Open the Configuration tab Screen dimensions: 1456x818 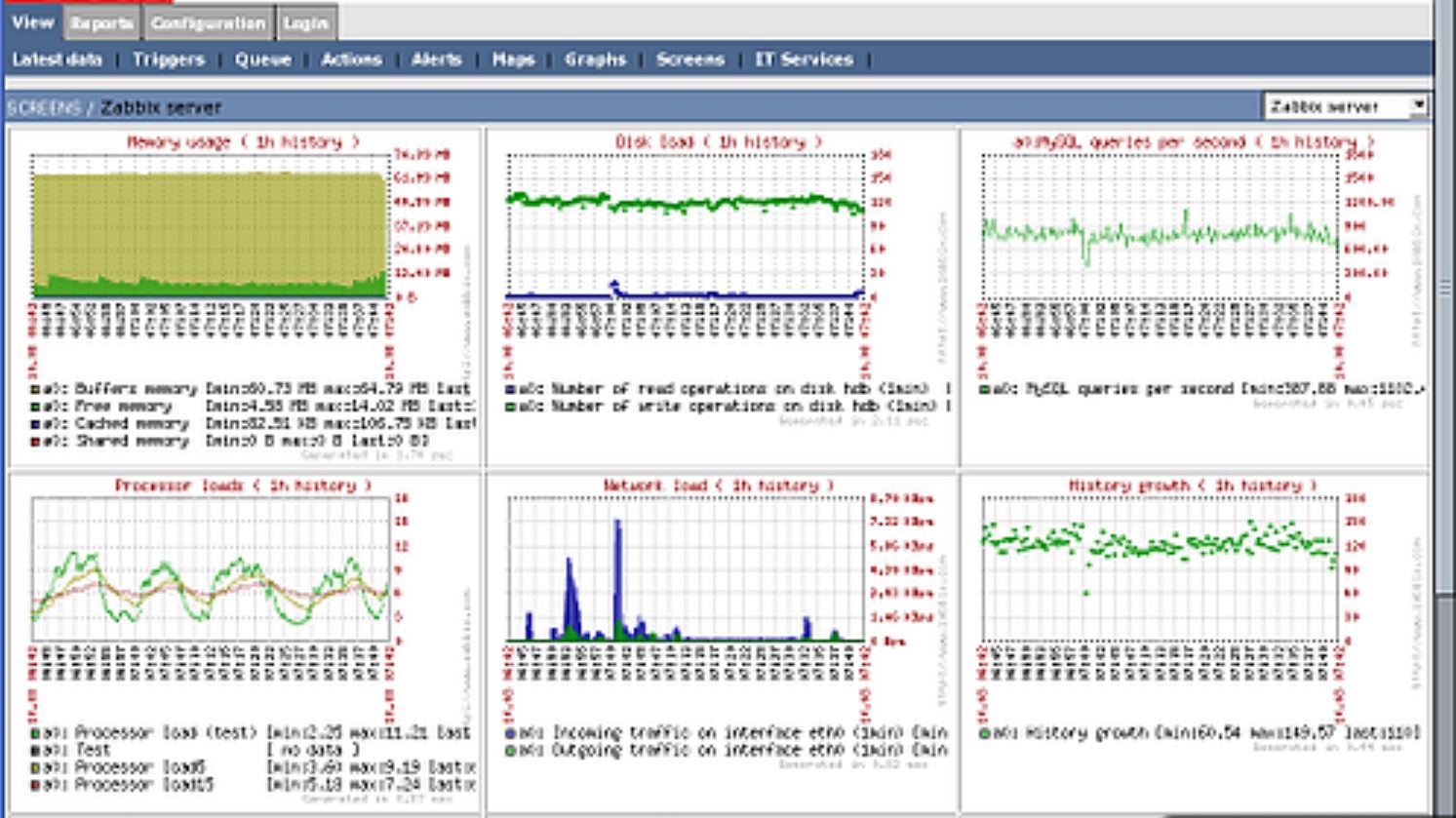pyautogui.click(x=209, y=22)
